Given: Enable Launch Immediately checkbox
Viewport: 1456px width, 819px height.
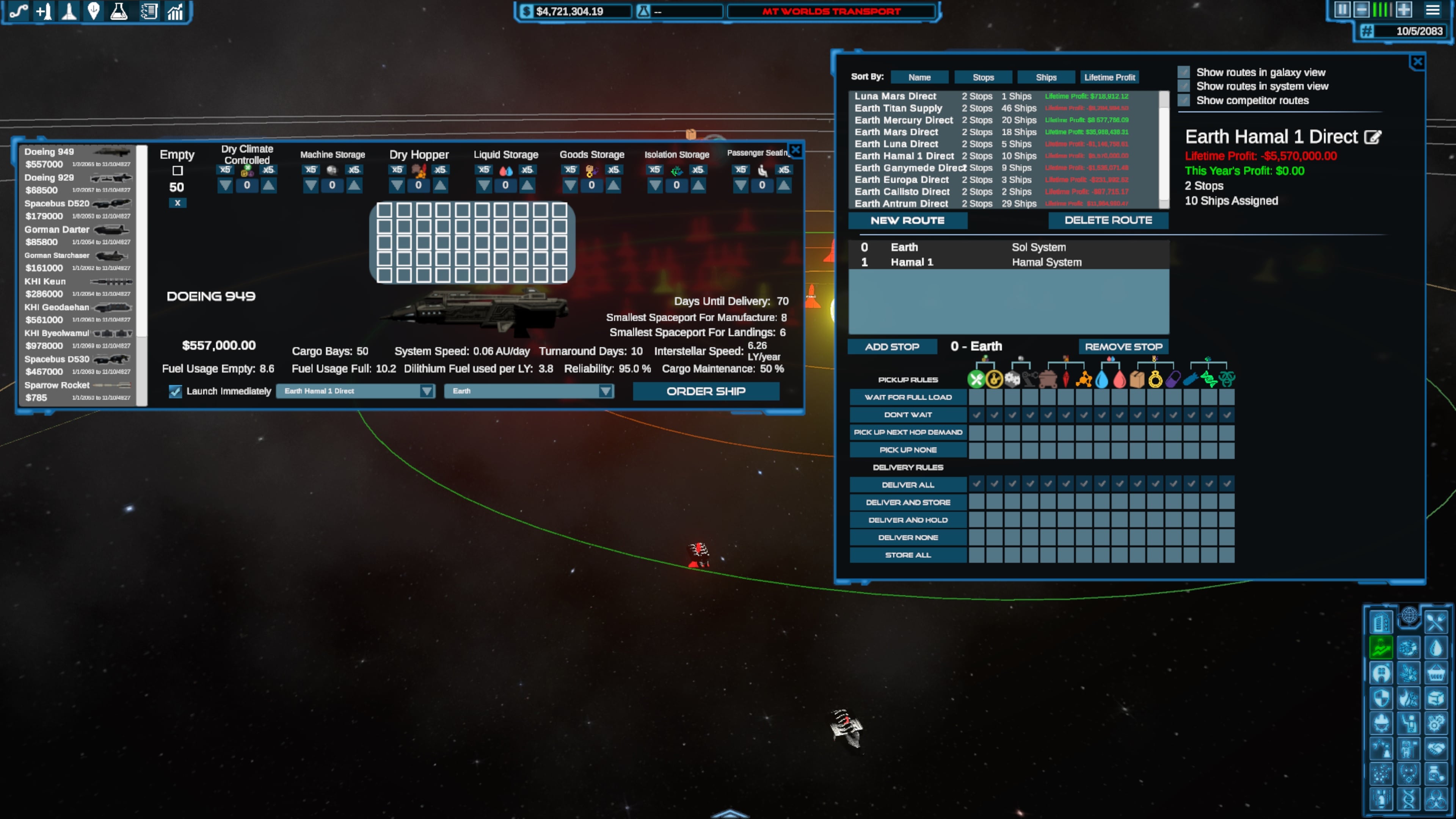Looking at the screenshot, I should [176, 391].
